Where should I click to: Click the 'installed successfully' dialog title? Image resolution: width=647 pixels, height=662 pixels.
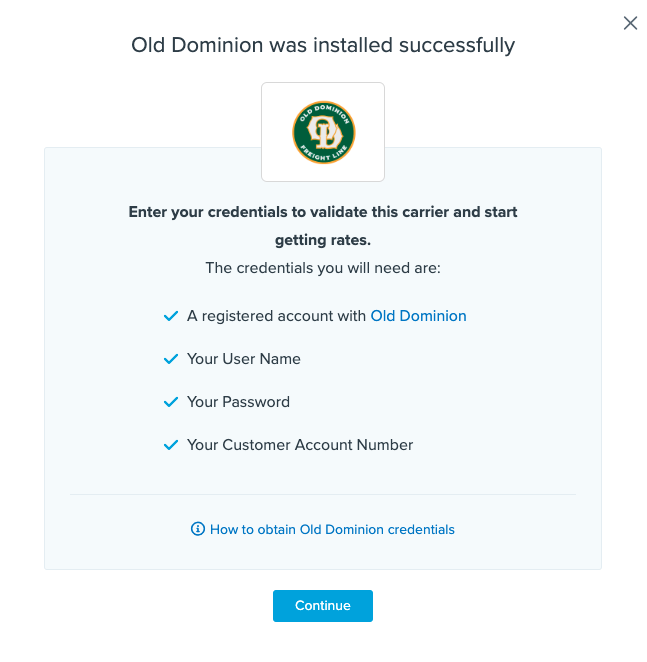pyautogui.click(x=323, y=45)
